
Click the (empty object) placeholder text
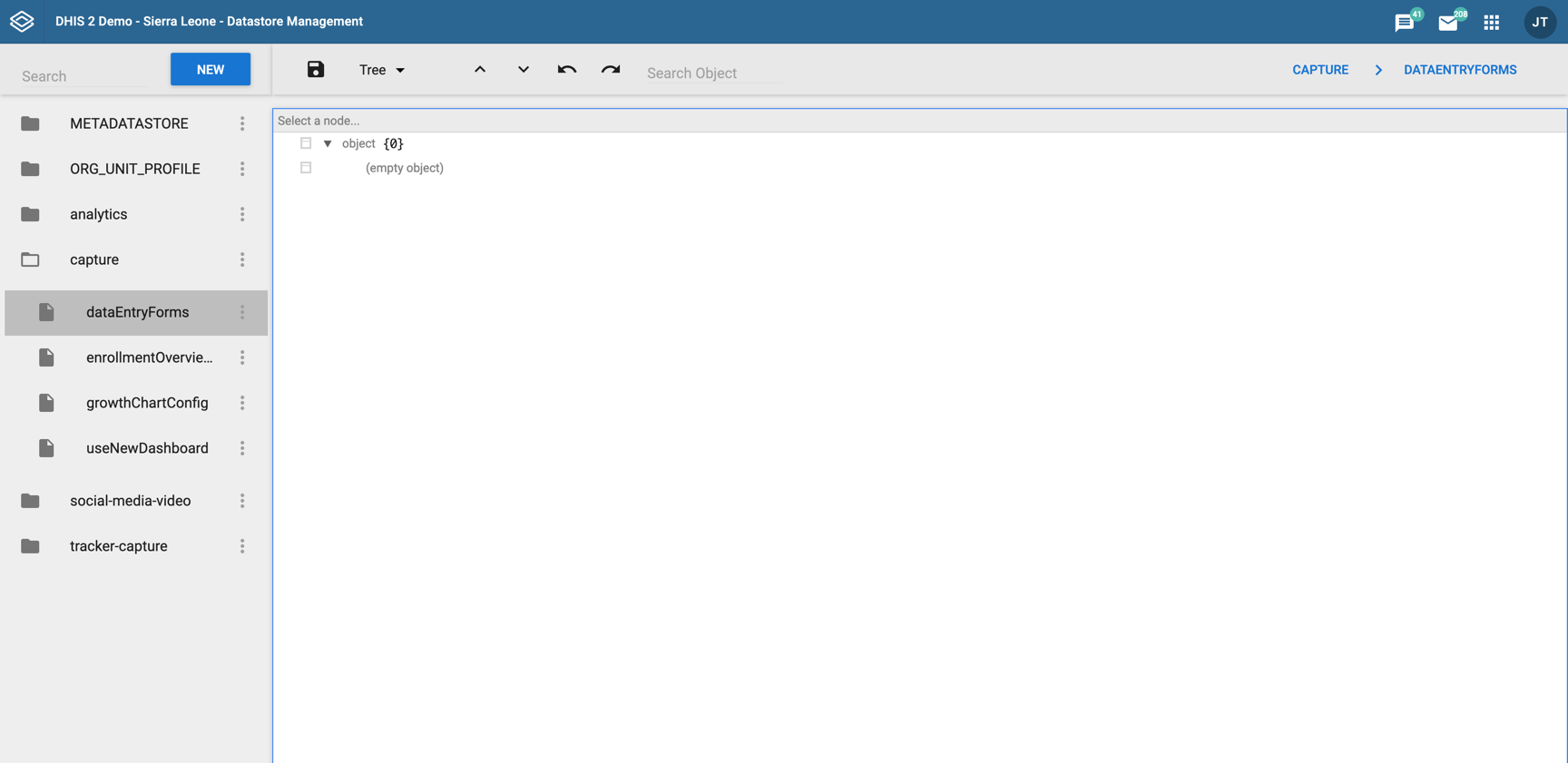[405, 168]
